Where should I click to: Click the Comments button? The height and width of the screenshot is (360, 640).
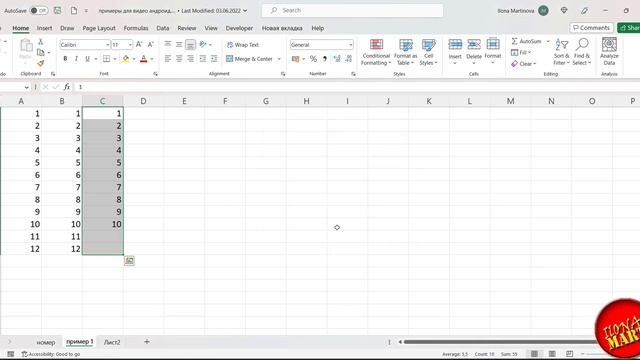[x=591, y=28]
